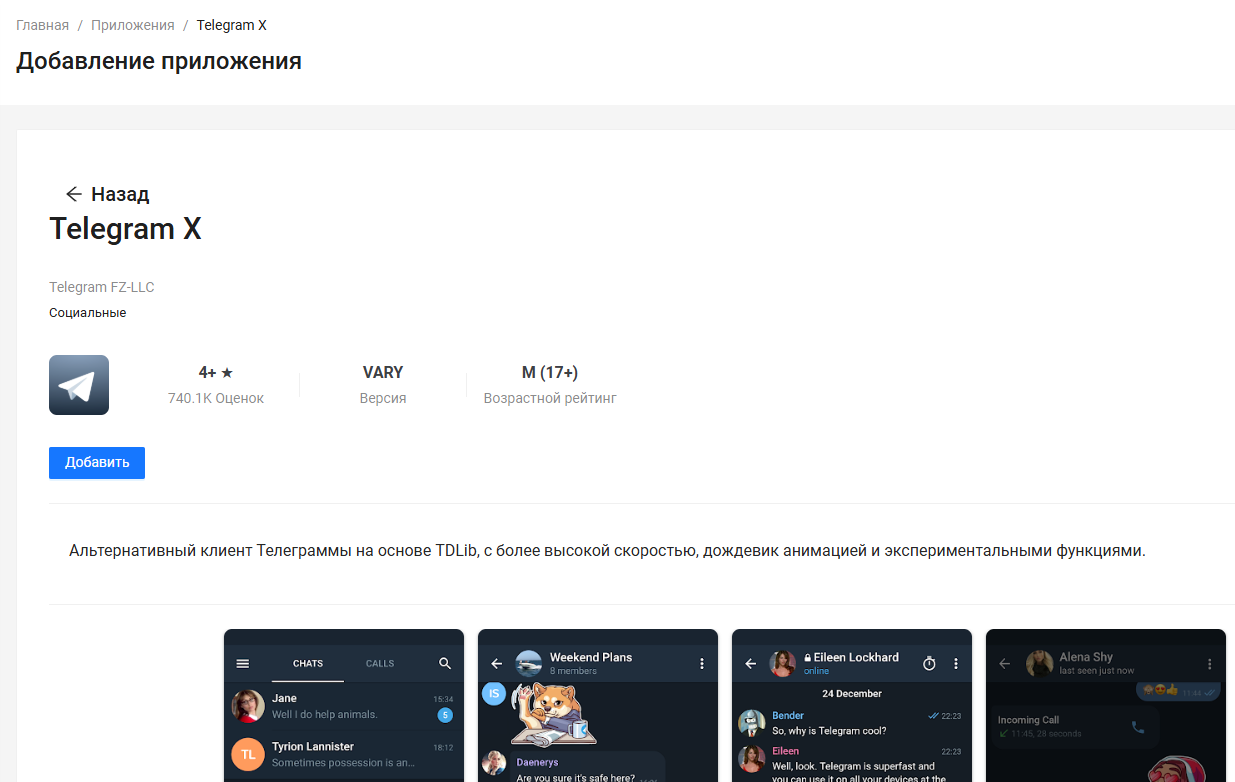
Task: Open the three-dot menu in Weekend Plans header
Action: (x=701, y=663)
